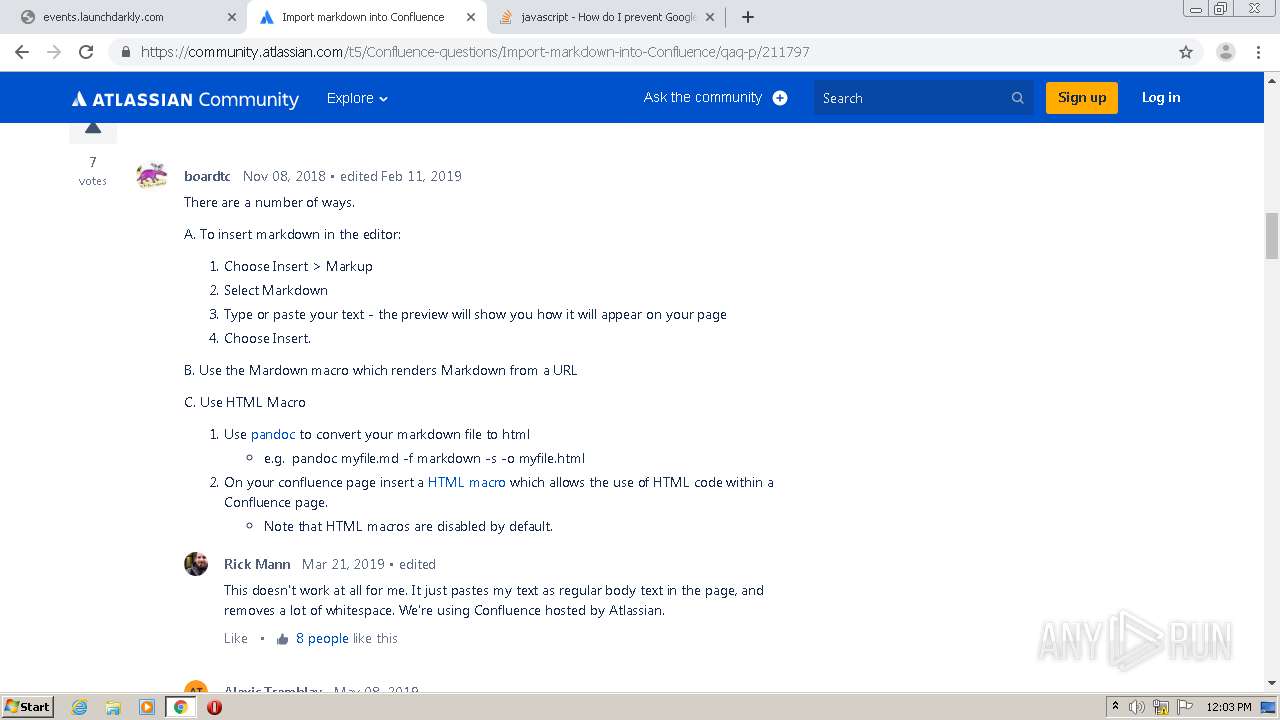View the 8 people who liked this
The width and height of the screenshot is (1280, 720).
click(x=322, y=638)
